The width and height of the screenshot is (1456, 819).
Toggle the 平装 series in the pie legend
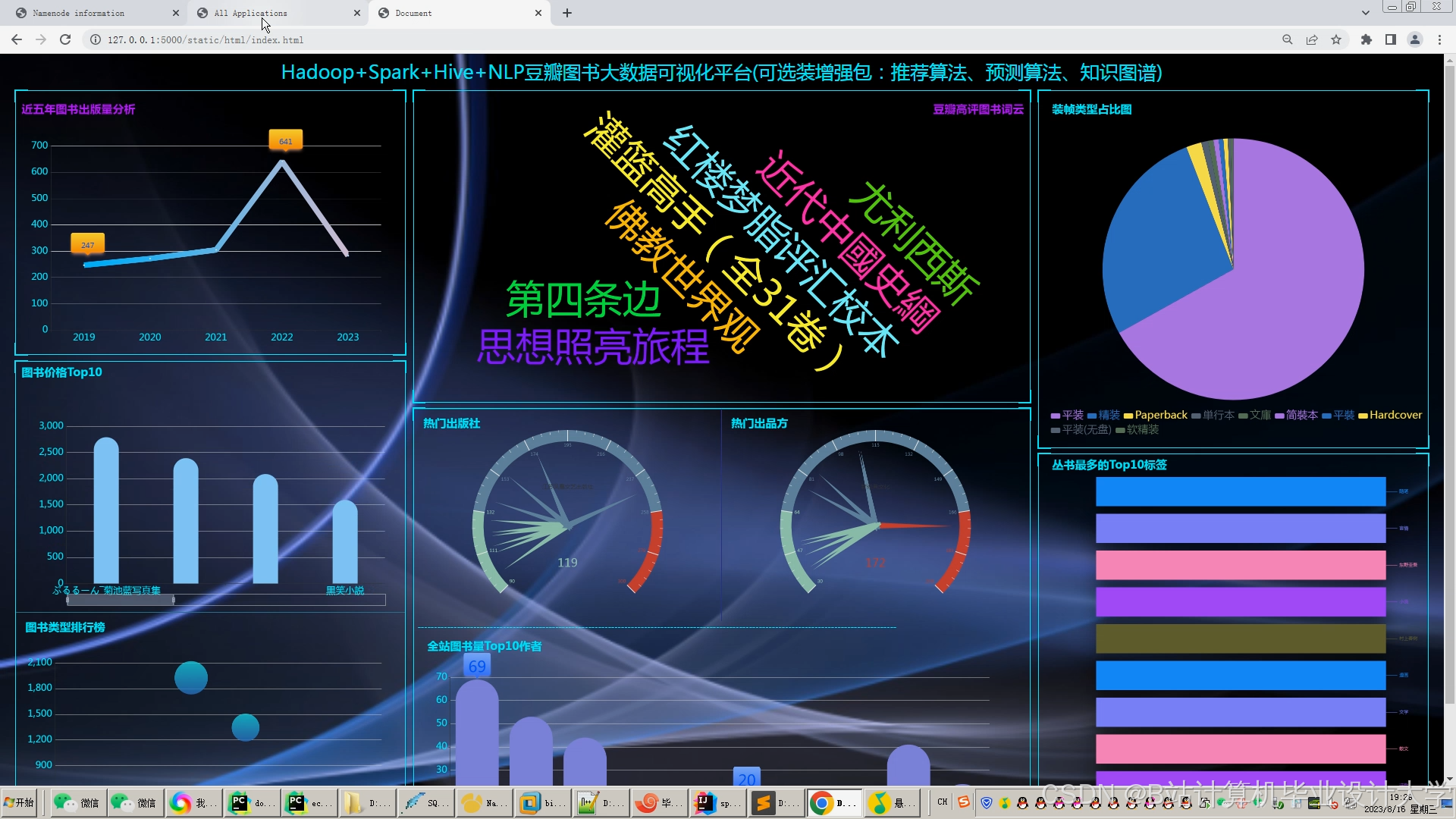coord(1067,415)
